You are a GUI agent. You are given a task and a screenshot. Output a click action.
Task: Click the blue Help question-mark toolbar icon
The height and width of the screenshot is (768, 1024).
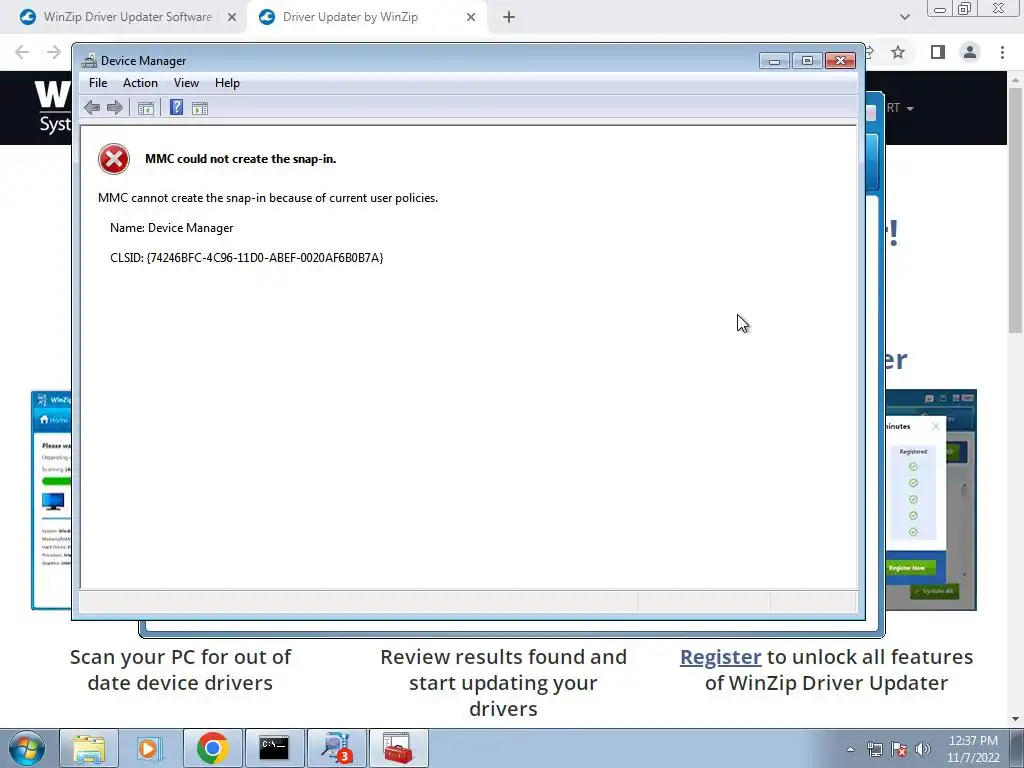click(x=176, y=107)
